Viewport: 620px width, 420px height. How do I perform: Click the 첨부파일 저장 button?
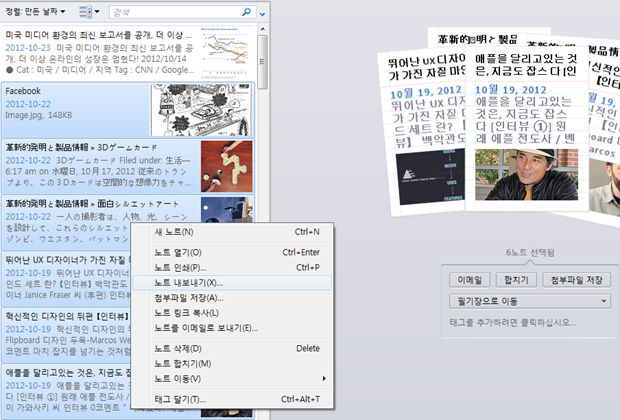click(x=576, y=279)
